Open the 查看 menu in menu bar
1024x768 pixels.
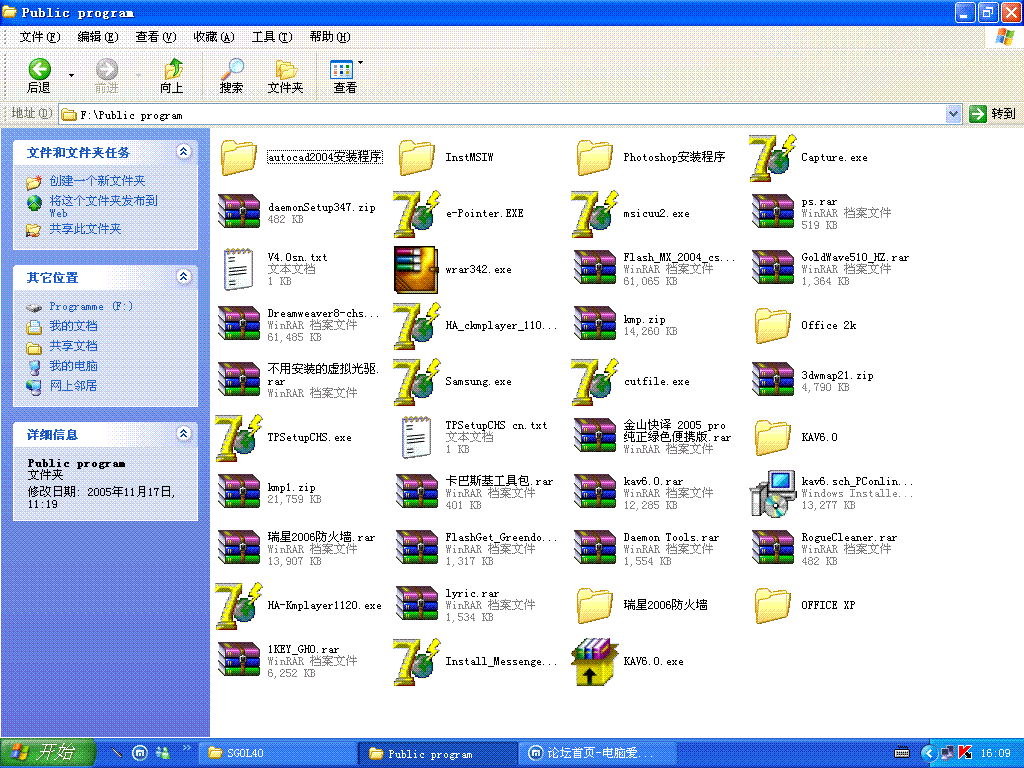[155, 37]
